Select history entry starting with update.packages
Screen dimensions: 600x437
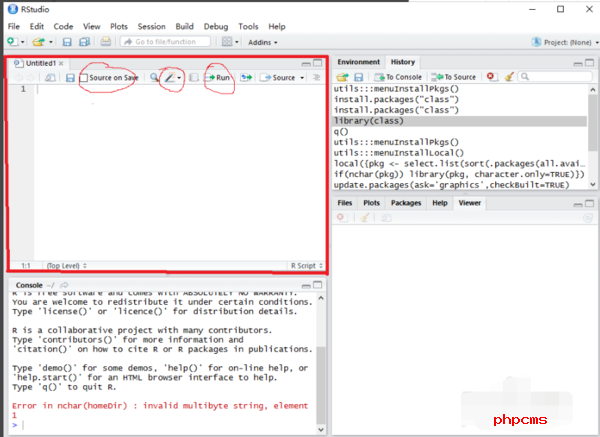click(459, 185)
